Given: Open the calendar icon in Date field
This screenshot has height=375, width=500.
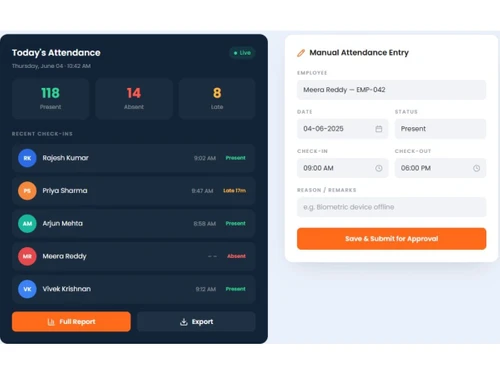Looking at the screenshot, I should tap(379, 129).
